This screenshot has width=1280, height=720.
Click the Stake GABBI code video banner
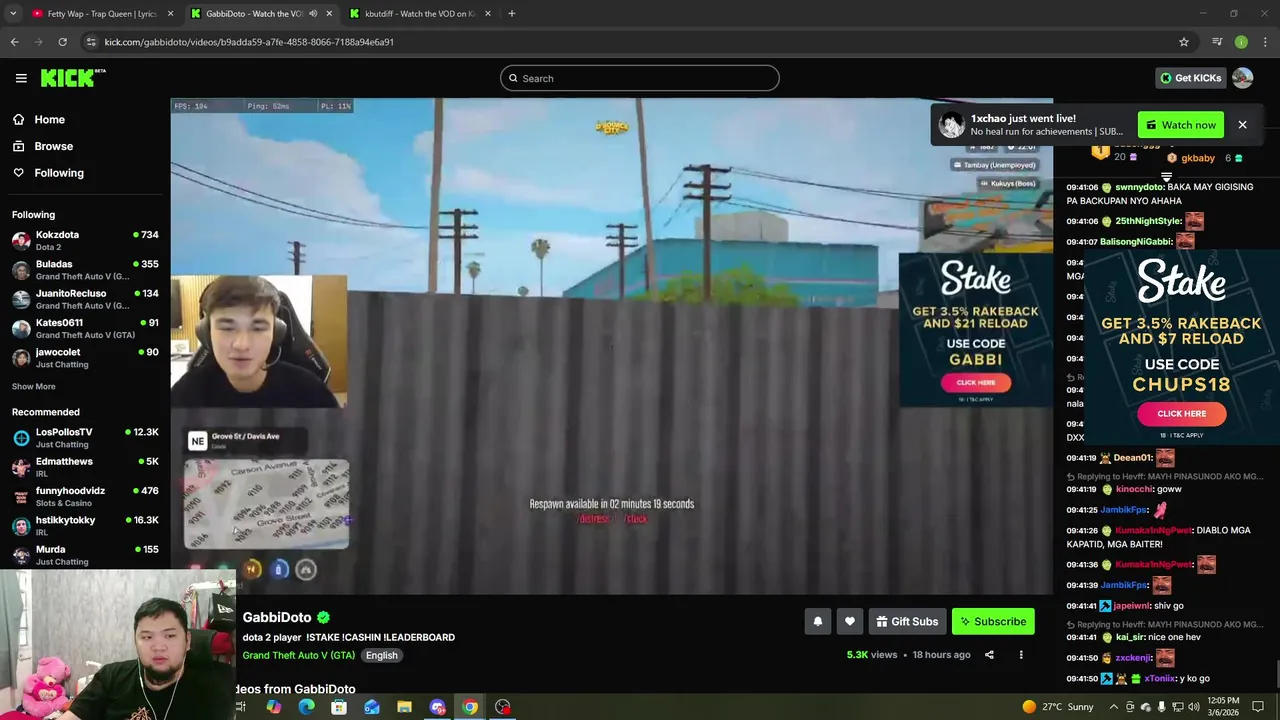975,330
